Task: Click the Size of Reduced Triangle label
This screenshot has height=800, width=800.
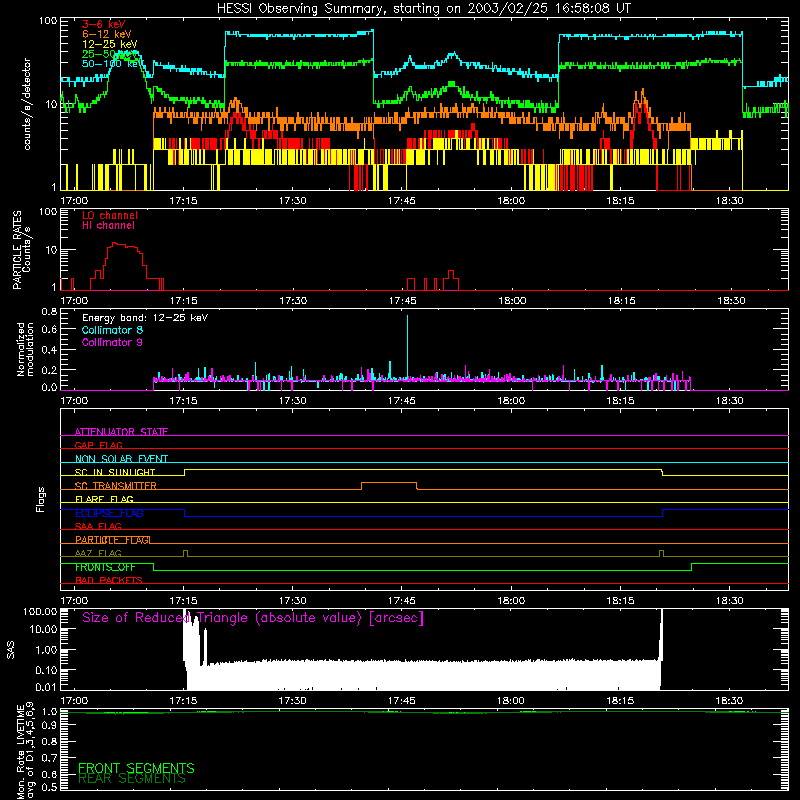Action: click(x=253, y=618)
